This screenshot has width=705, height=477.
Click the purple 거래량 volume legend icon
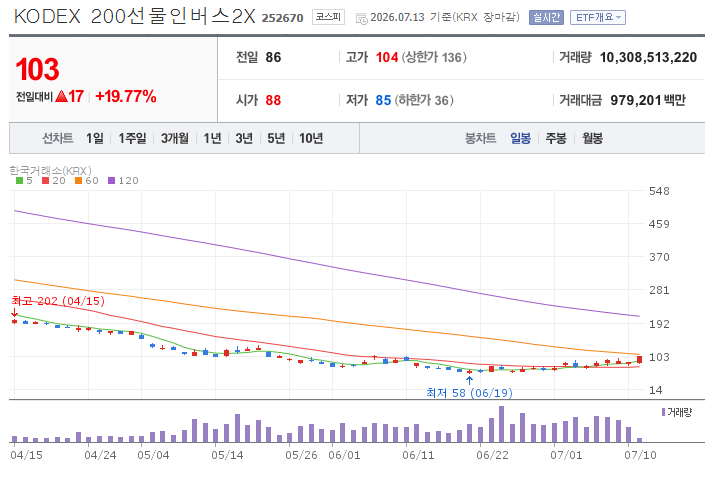pos(663,412)
